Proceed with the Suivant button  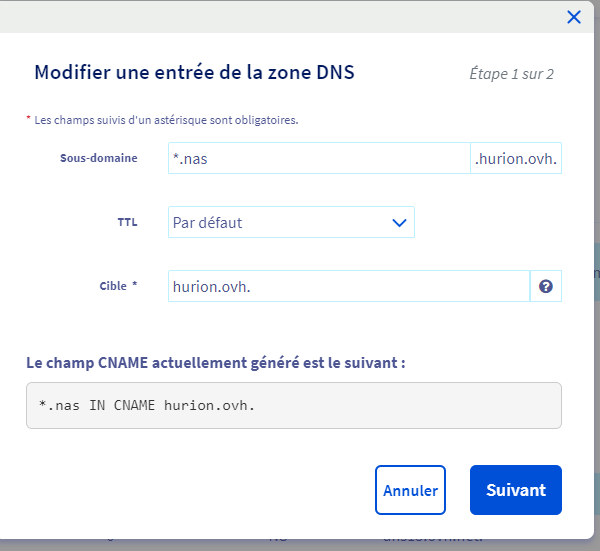(516, 490)
